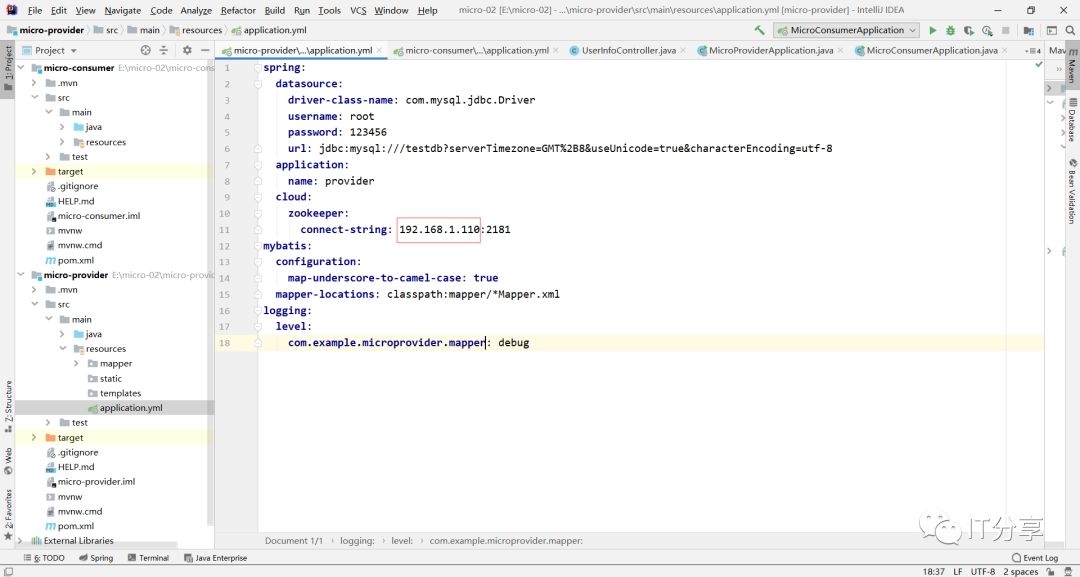
Task: Click cursor position 18:37 in status bar
Action: (x=933, y=571)
